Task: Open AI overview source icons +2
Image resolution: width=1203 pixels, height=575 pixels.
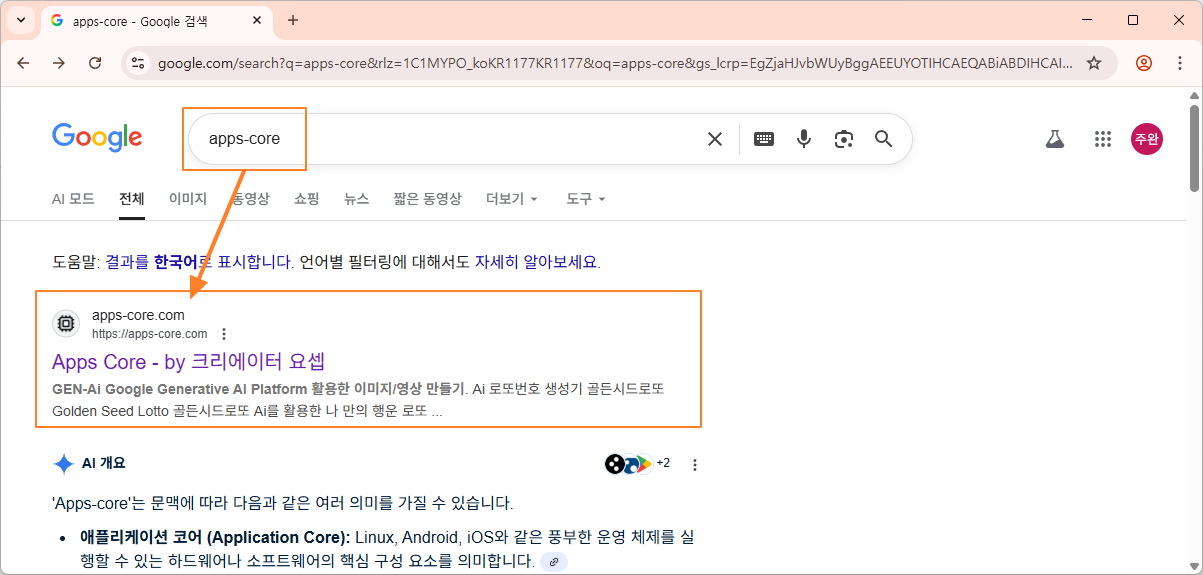Action: tap(637, 464)
